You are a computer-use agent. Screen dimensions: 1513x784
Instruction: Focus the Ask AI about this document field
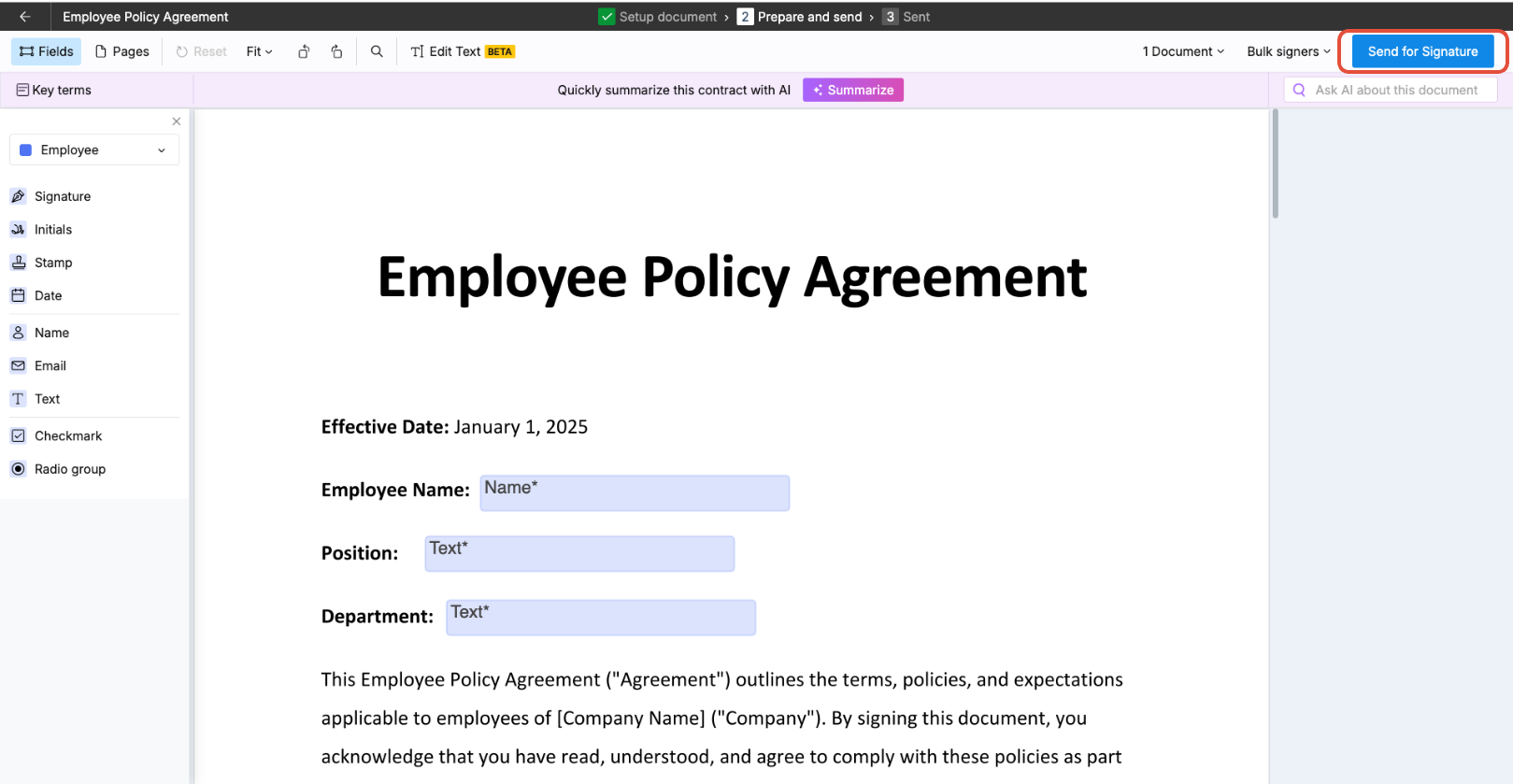click(x=1391, y=90)
